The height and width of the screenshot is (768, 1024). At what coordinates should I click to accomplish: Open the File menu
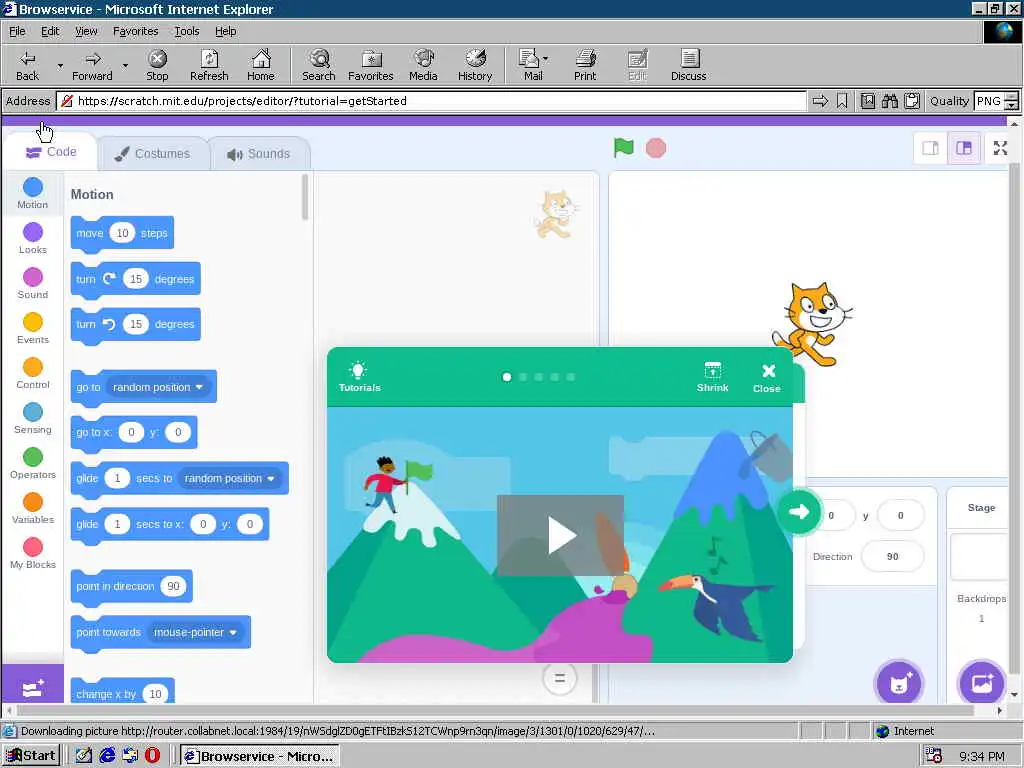[17, 31]
